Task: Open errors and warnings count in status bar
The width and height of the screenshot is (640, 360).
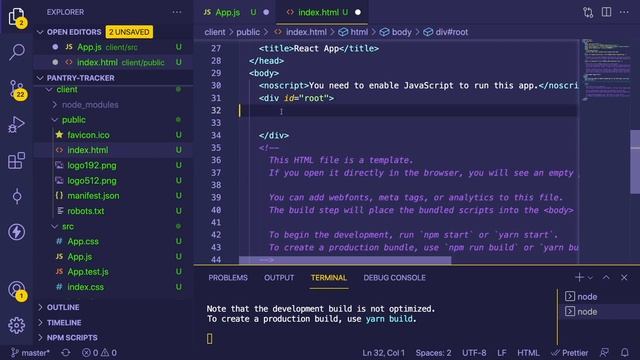Action: [x=99, y=353]
